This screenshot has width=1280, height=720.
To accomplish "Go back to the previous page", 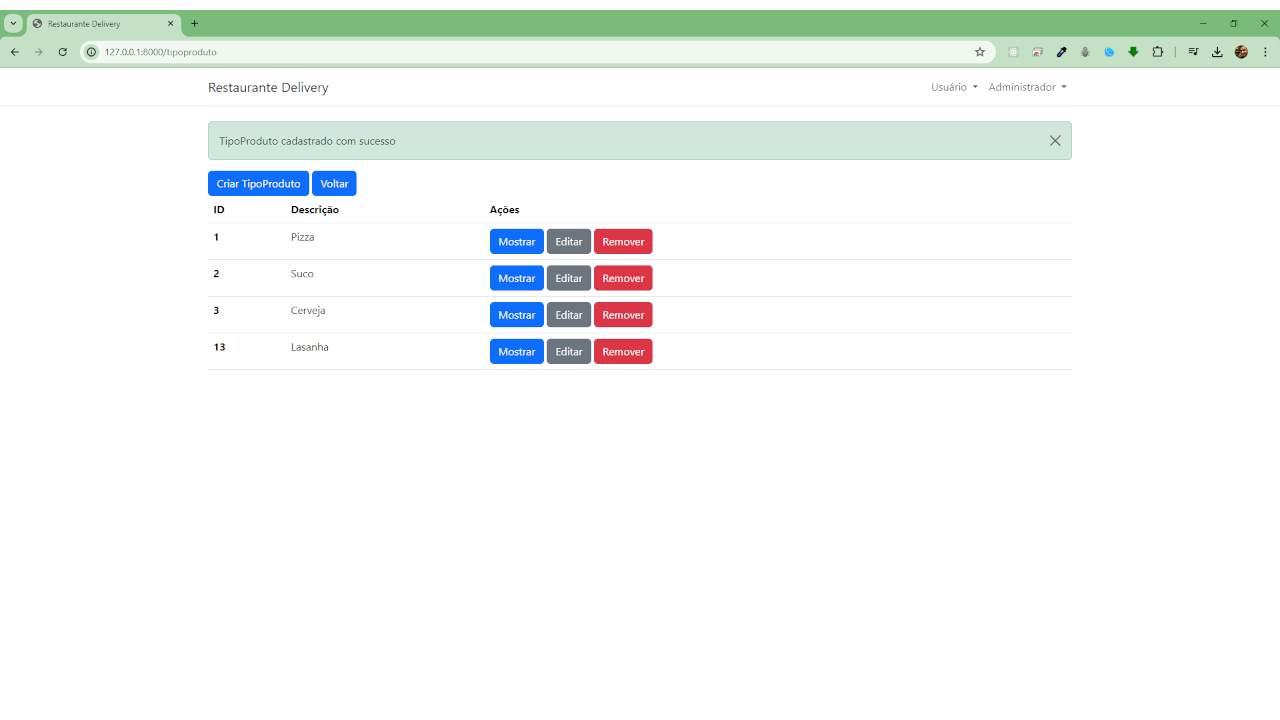I will [15, 52].
